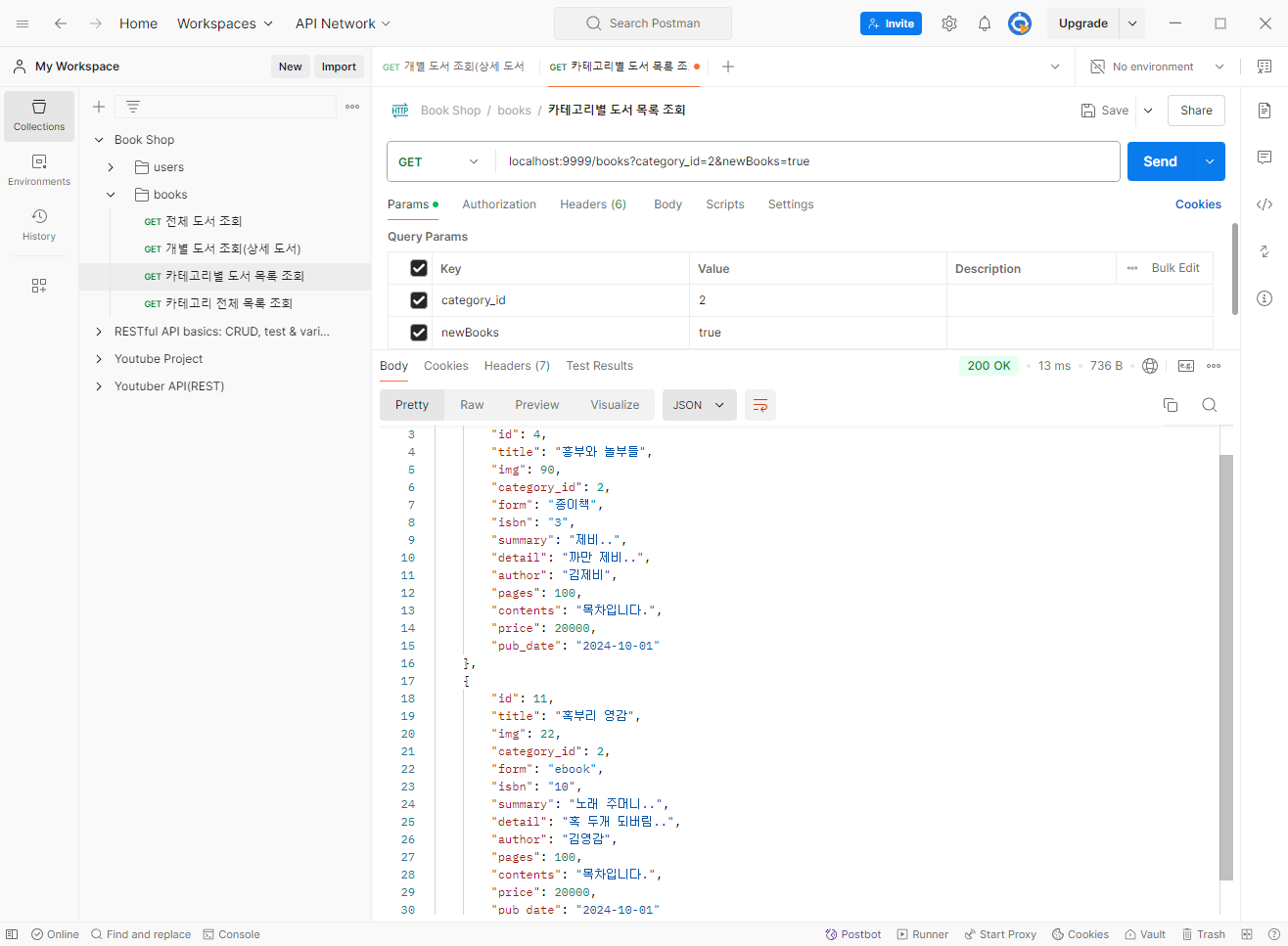Toggle response line wrap icon
Image resolution: width=1288 pixels, height=946 pixels.
760,405
